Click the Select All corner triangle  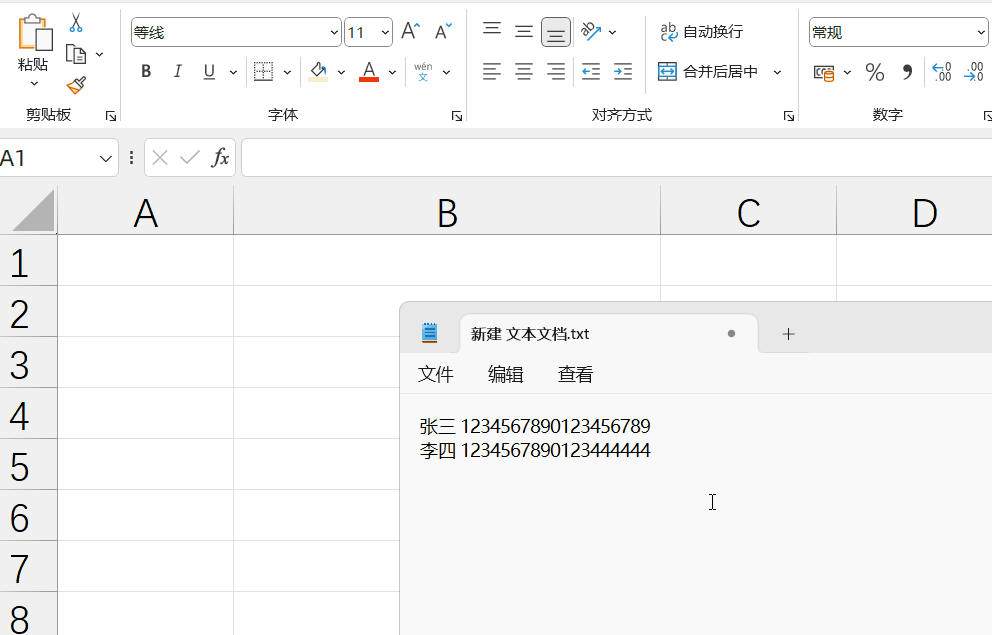[x=34, y=212]
